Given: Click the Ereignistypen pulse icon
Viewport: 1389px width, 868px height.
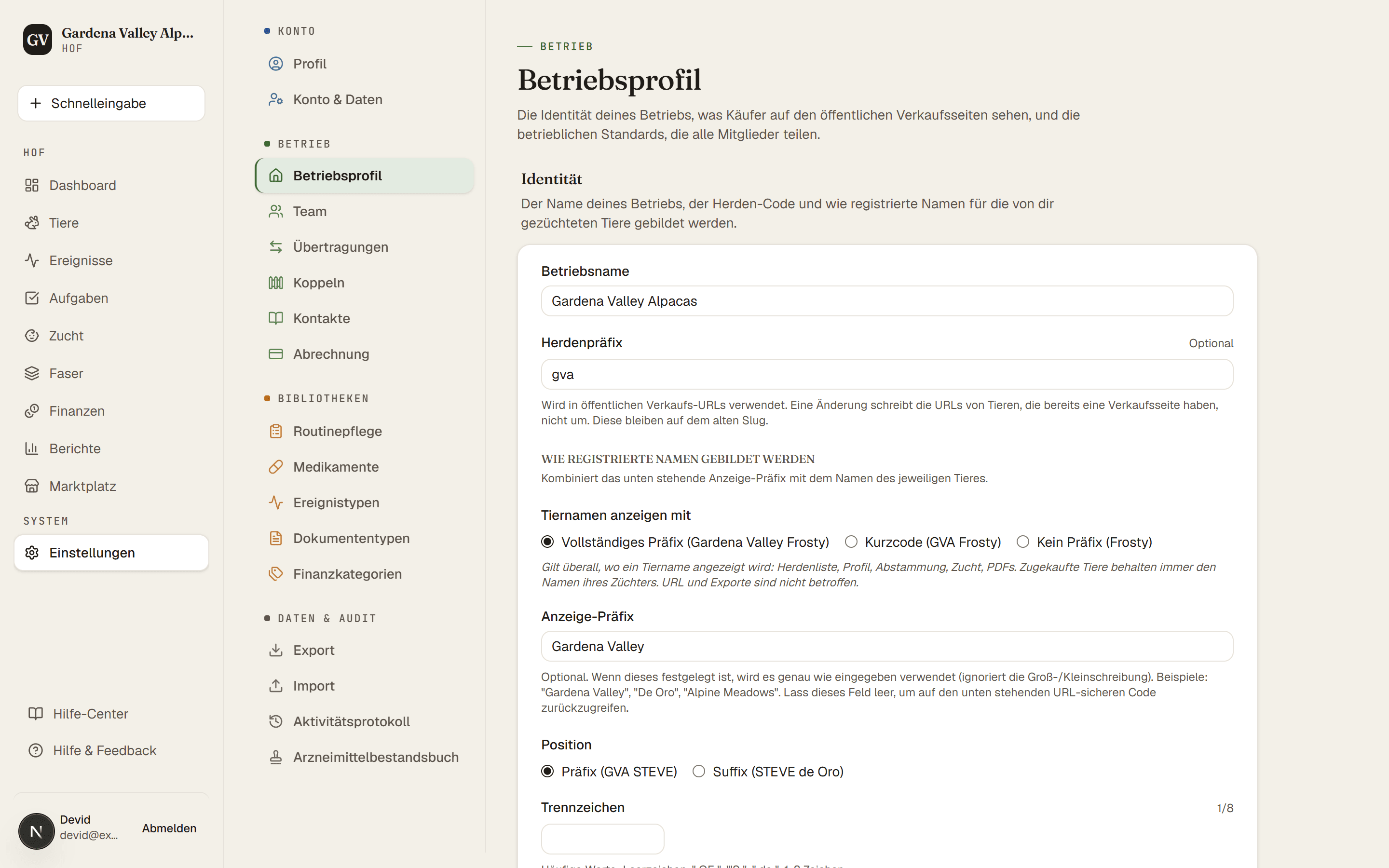Looking at the screenshot, I should pos(275,502).
